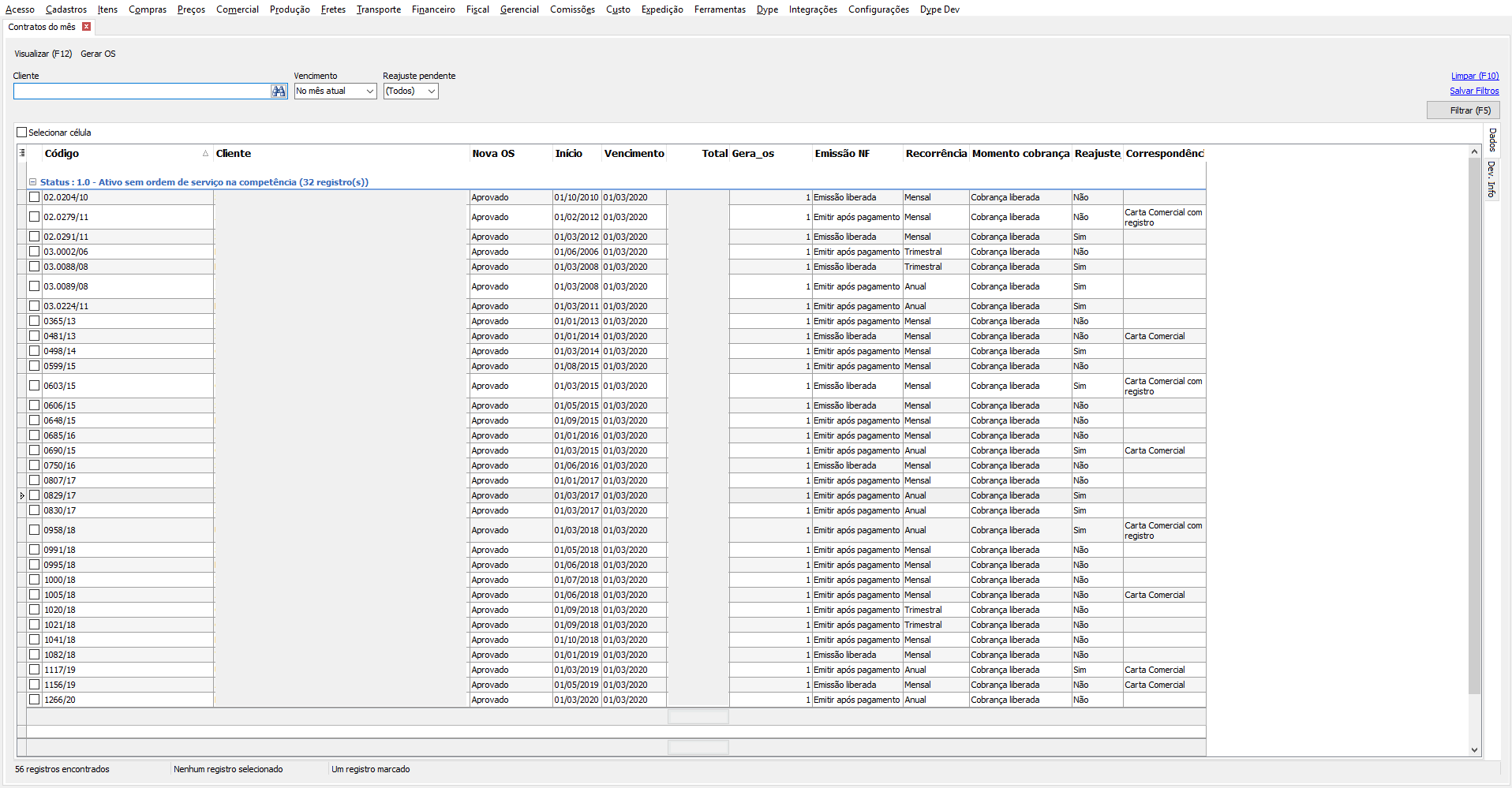Open the grid column chooser icon beside Código
Image resolution: width=1512 pixels, height=788 pixels.
tap(22, 153)
